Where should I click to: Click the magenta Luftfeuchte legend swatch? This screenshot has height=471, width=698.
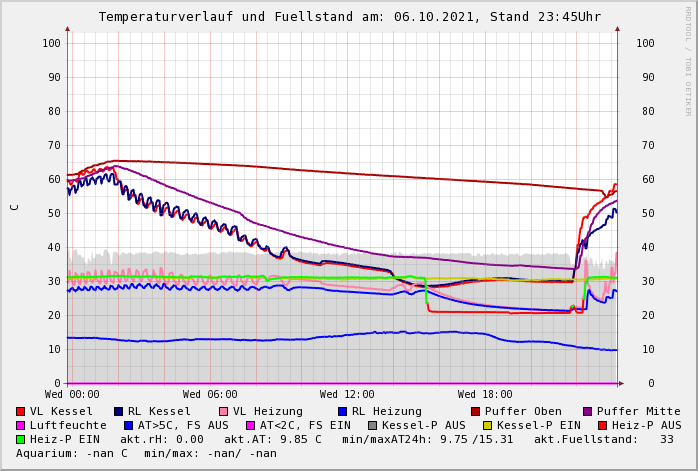click(x=20, y=425)
